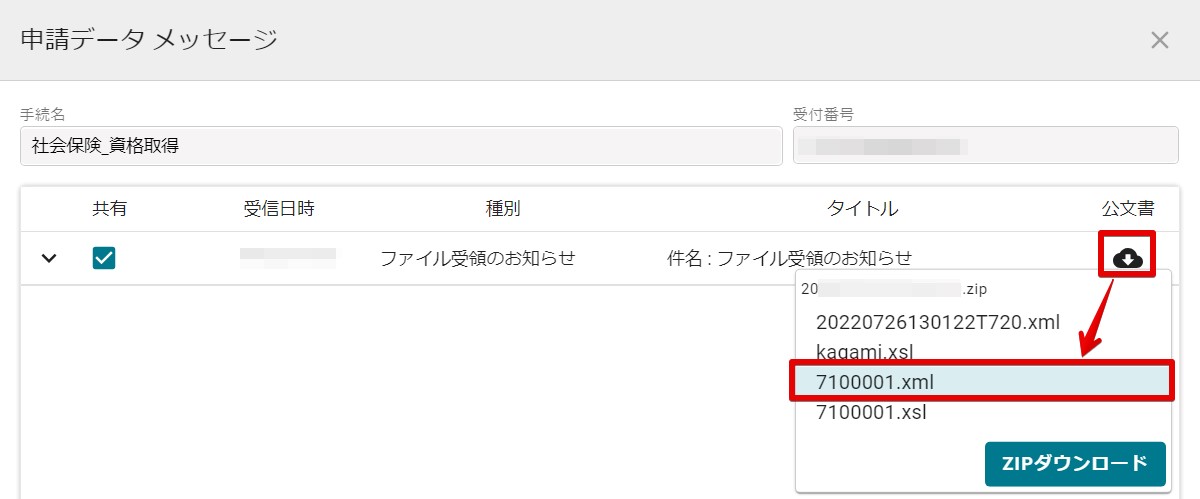Select 7100001.xml from file list

(983, 382)
